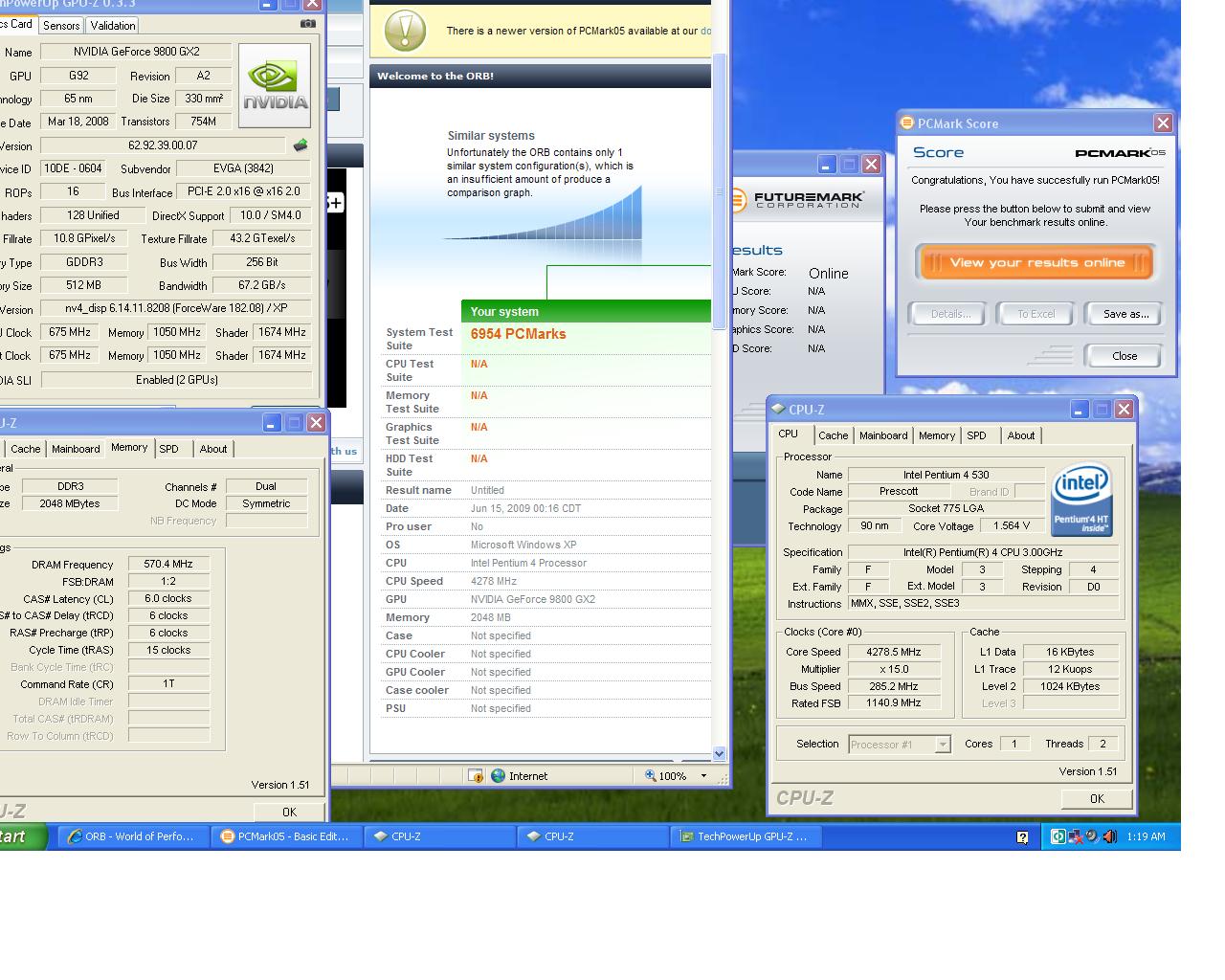Click the Start button
Screen dimensions: 1225x980
(x=21, y=836)
